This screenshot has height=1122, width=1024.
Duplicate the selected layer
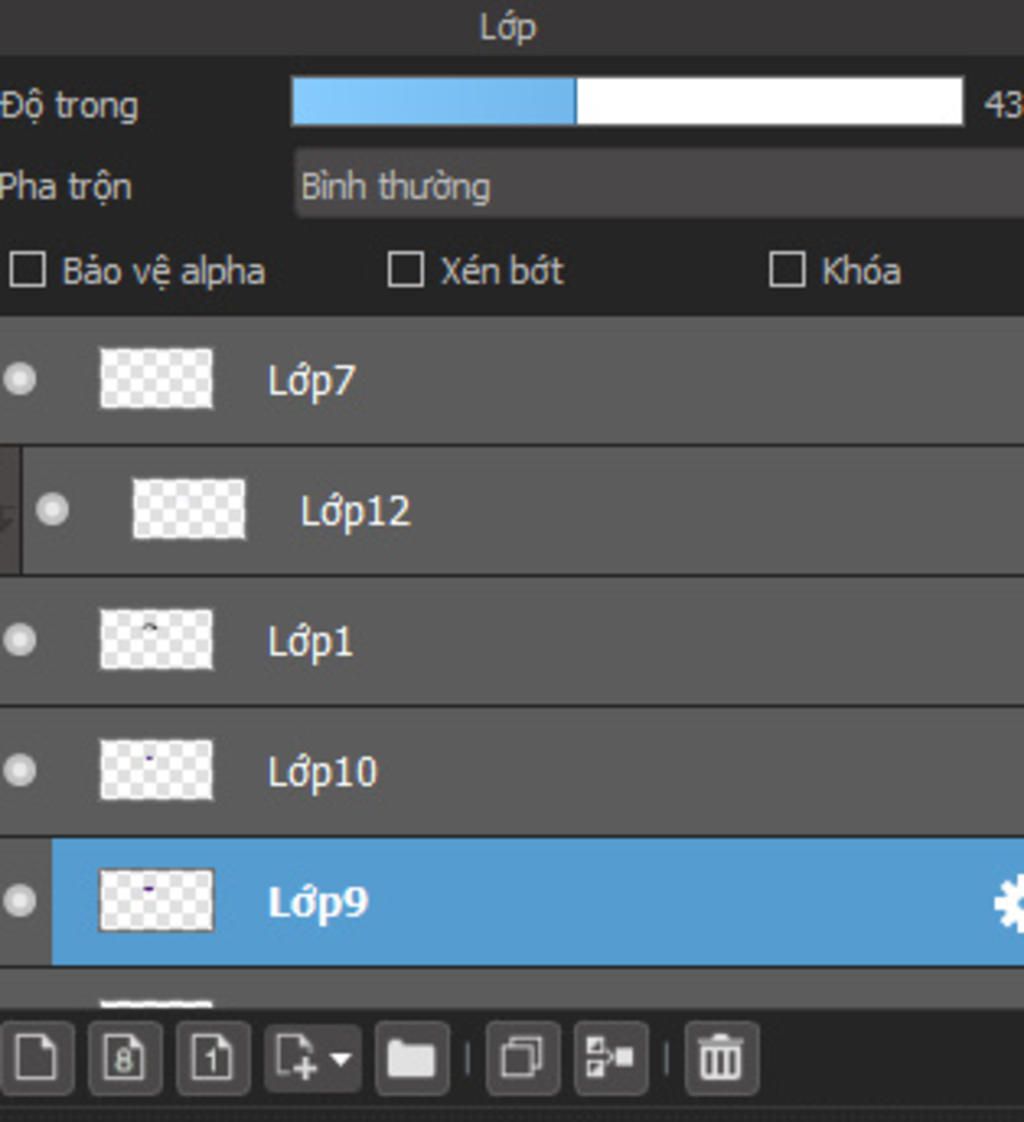pos(522,1058)
